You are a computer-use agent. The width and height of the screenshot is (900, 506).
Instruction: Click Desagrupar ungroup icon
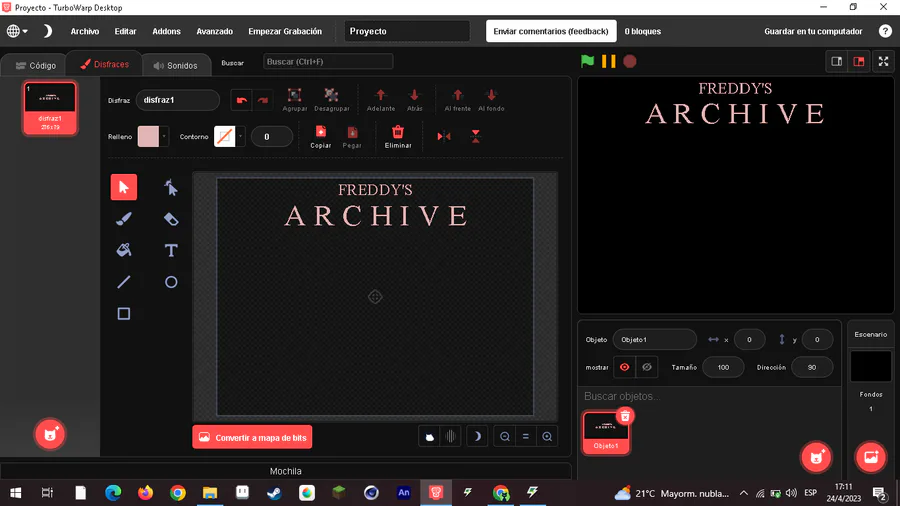point(331,99)
